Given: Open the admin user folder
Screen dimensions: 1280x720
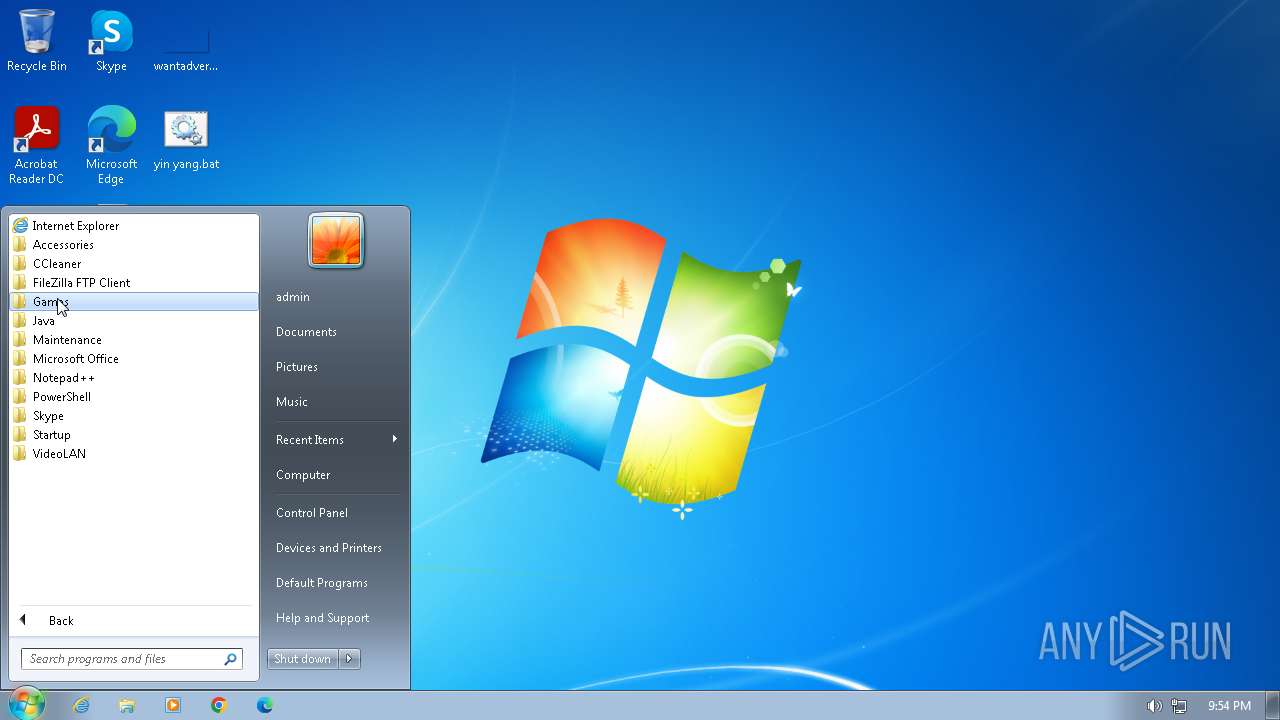Looking at the screenshot, I should (x=335, y=297).
